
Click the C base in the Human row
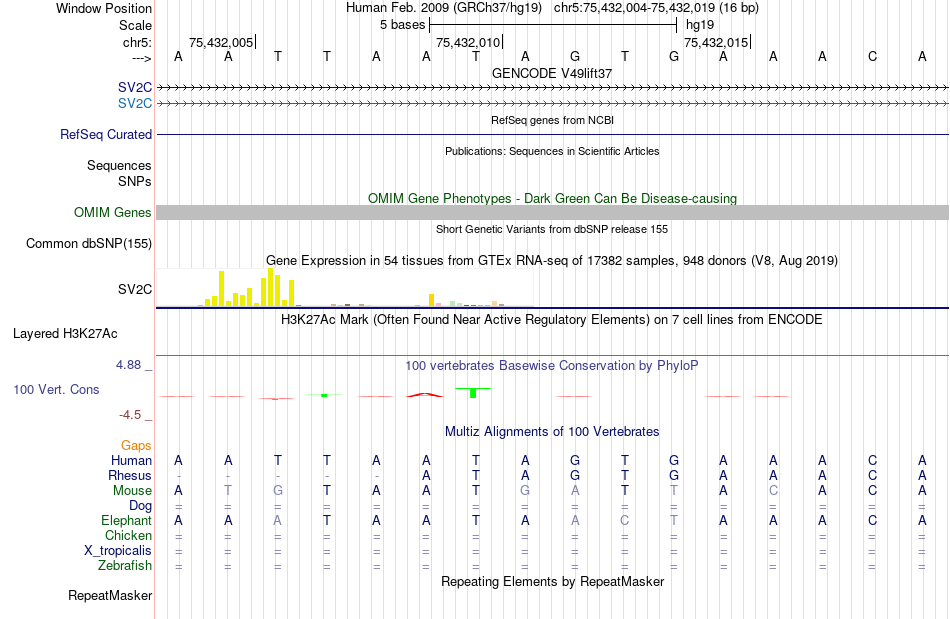(x=872, y=460)
